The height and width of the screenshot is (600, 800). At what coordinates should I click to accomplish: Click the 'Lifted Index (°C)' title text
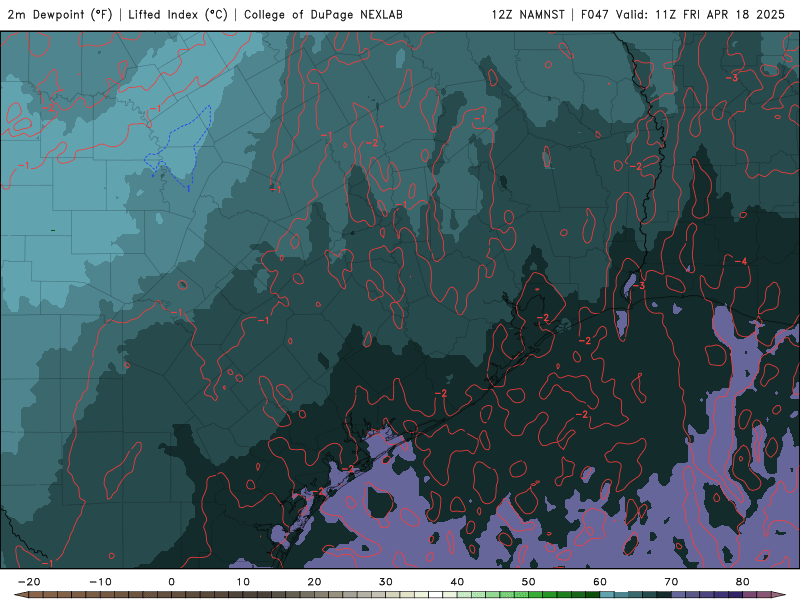(178, 14)
